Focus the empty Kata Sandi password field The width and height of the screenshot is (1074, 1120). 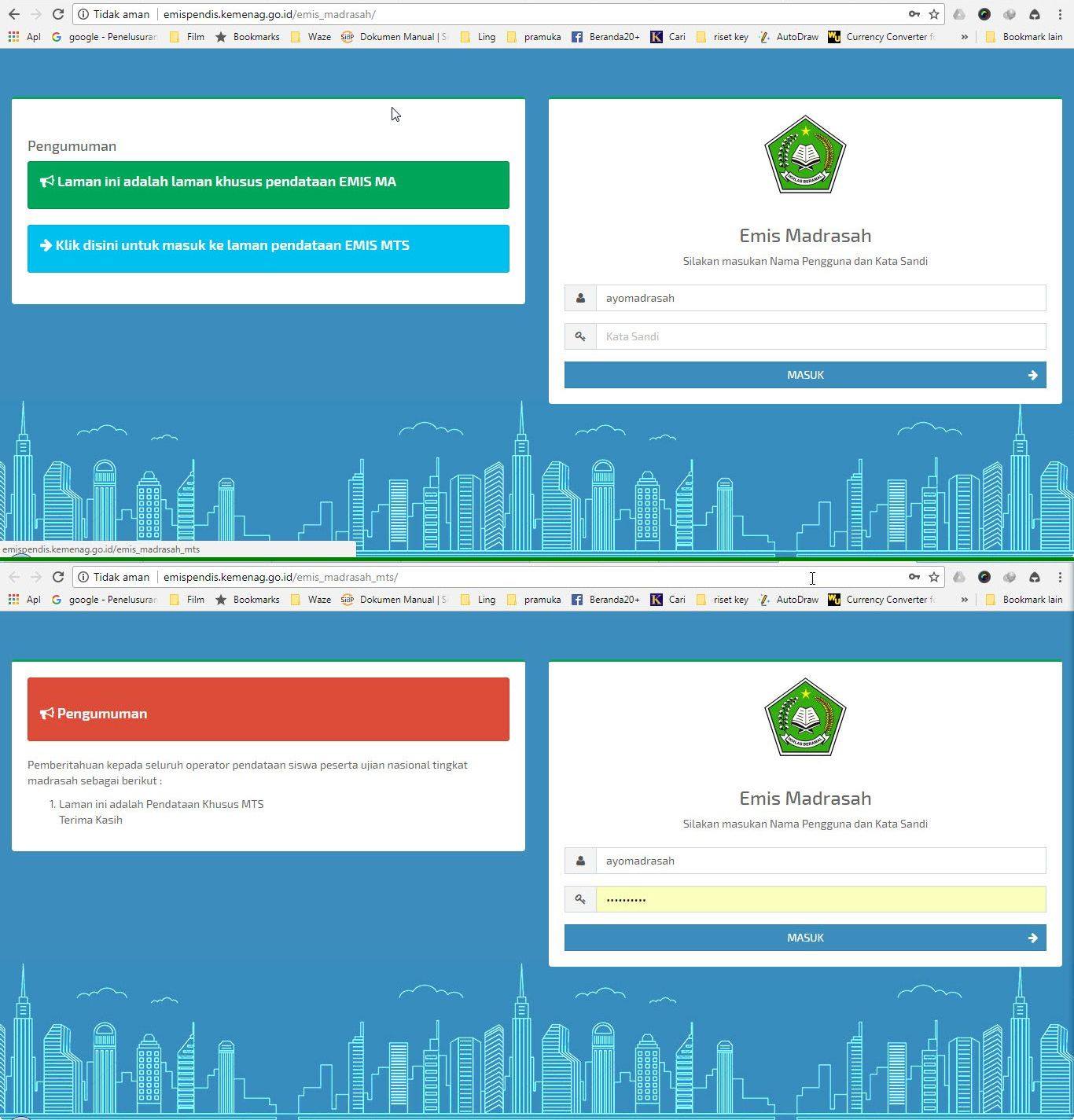coord(821,336)
